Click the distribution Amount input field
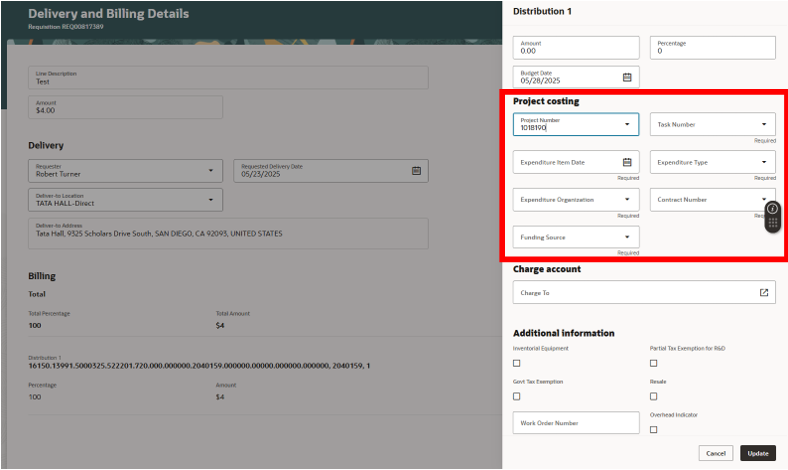 [x=576, y=48]
